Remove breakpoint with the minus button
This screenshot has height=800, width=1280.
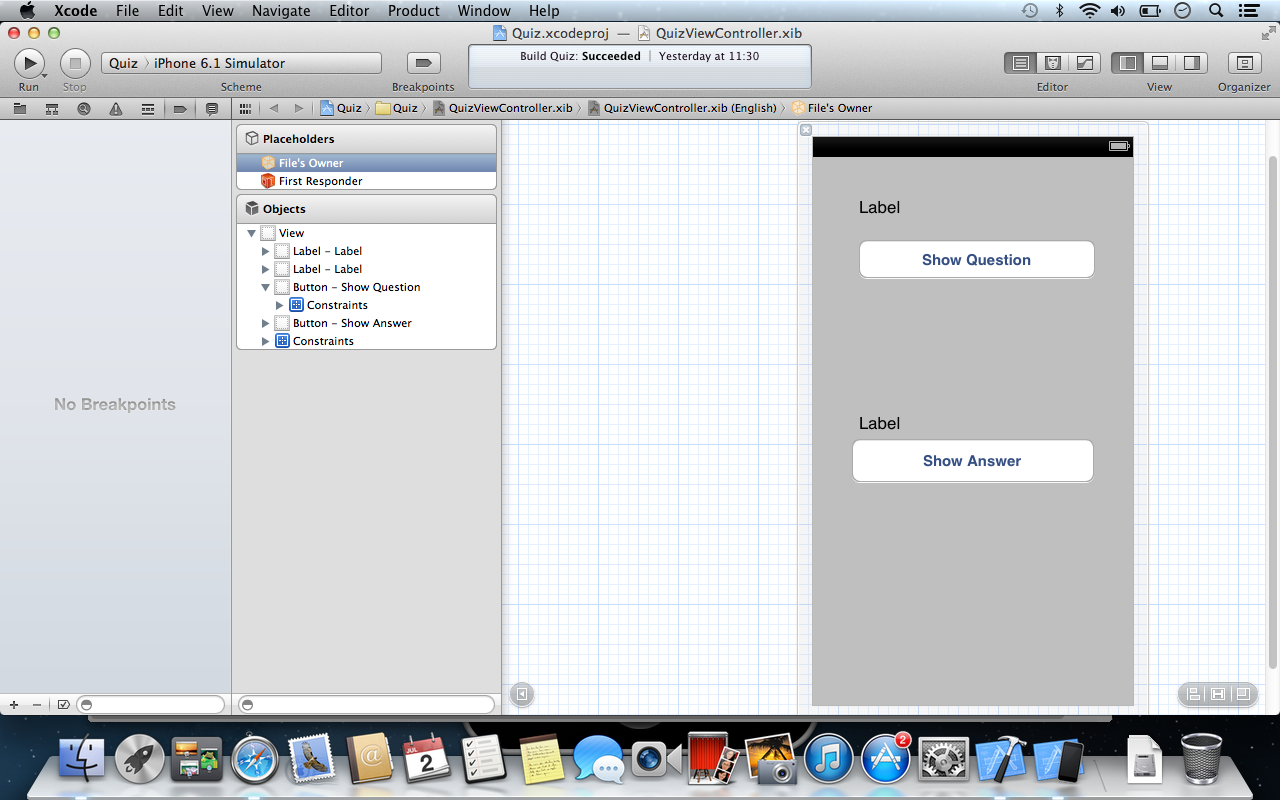coord(37,705)
